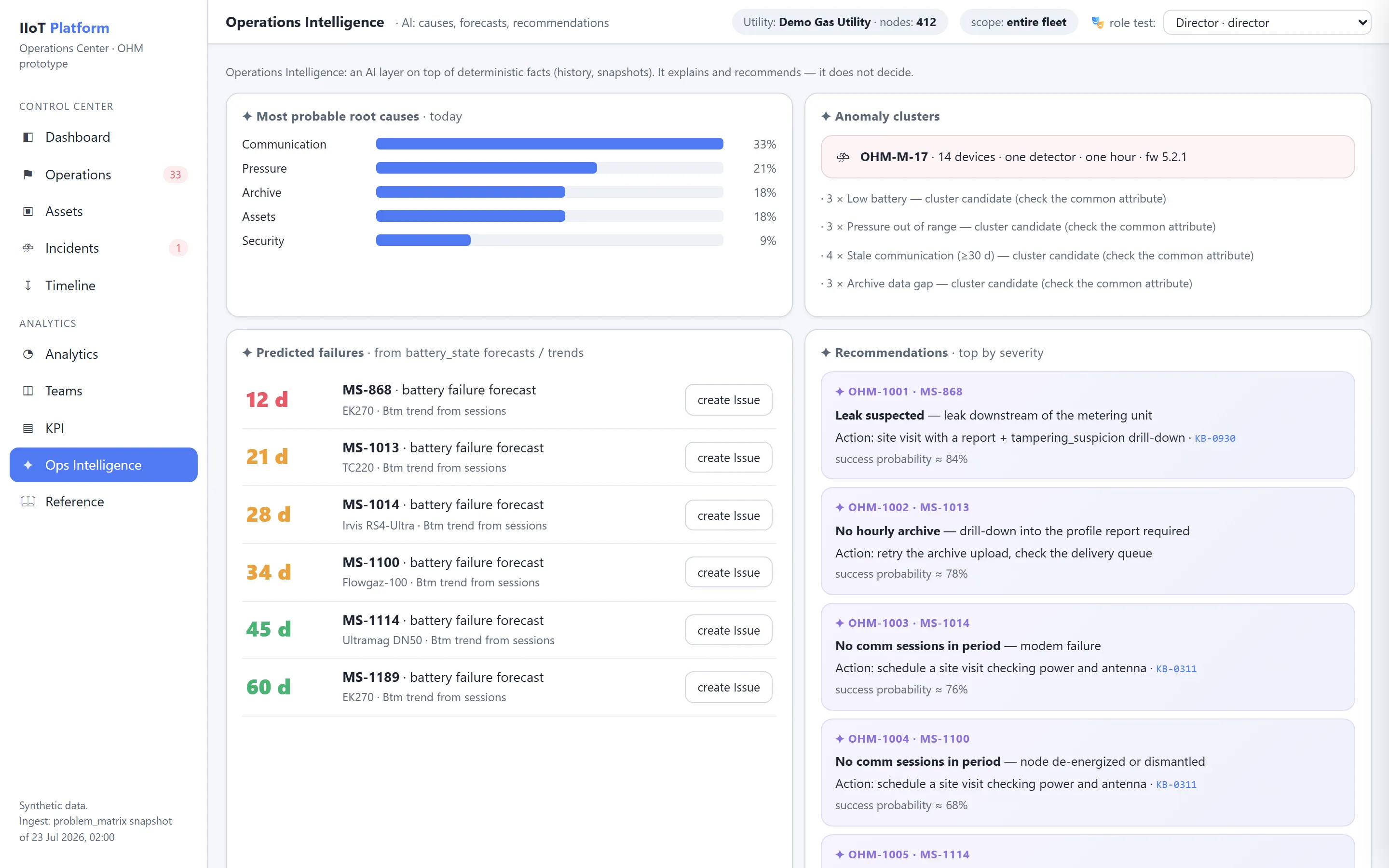
Task: Click the OHM-1001 · MS-868 card title
Action: (905, 392)
